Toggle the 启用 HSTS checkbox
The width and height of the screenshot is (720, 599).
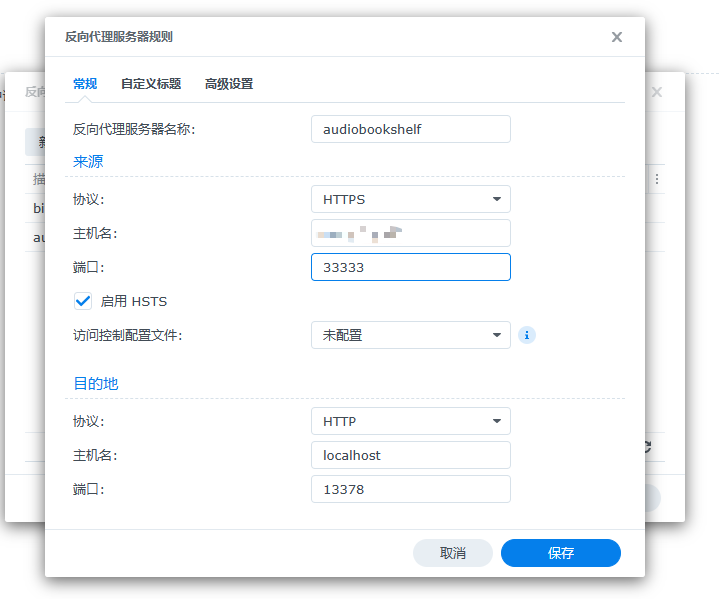83,300
